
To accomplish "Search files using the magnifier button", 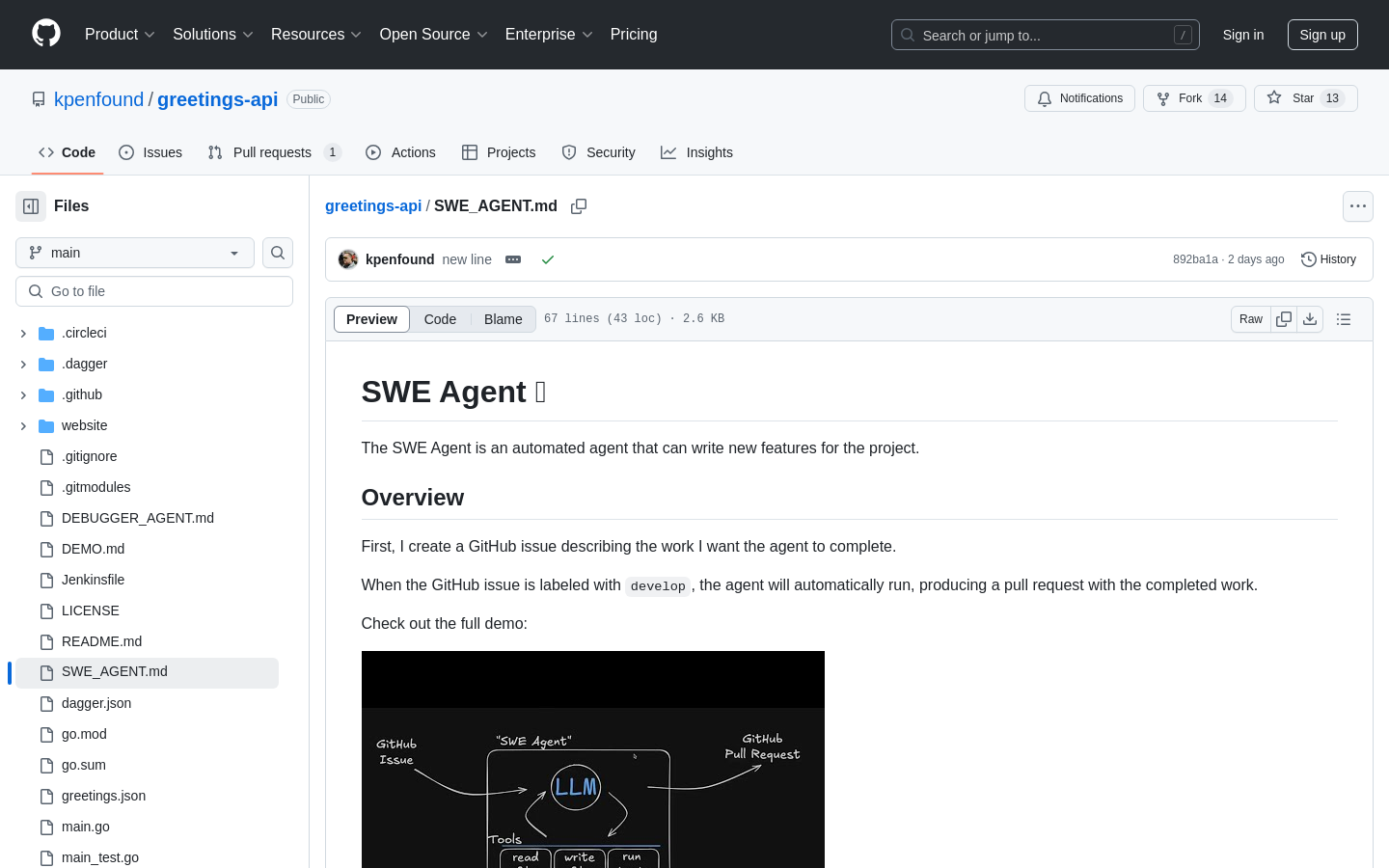I will (278, 253).
